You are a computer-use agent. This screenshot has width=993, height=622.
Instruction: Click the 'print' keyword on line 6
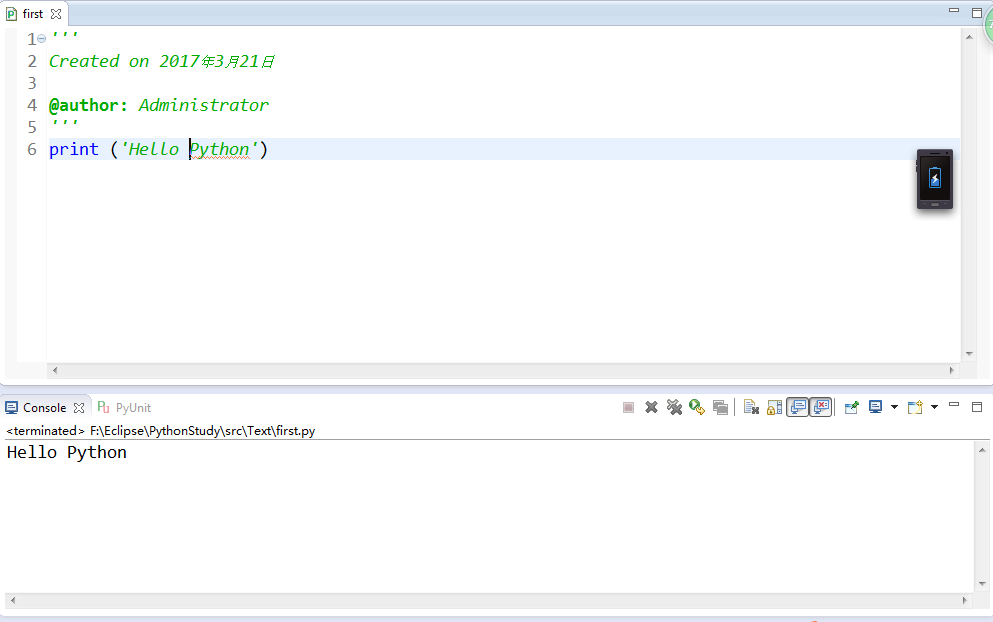pos(74,149)
